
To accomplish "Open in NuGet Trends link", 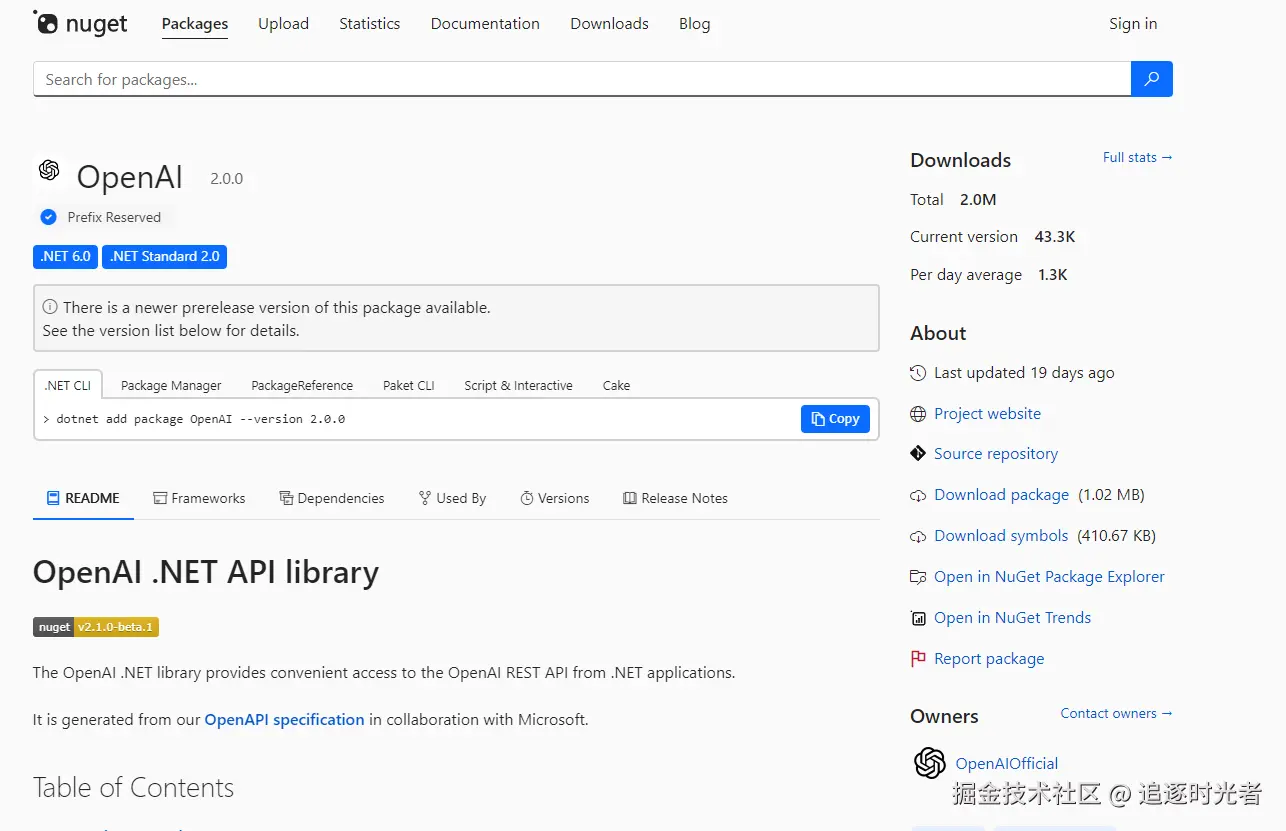I will point(1012,617).
